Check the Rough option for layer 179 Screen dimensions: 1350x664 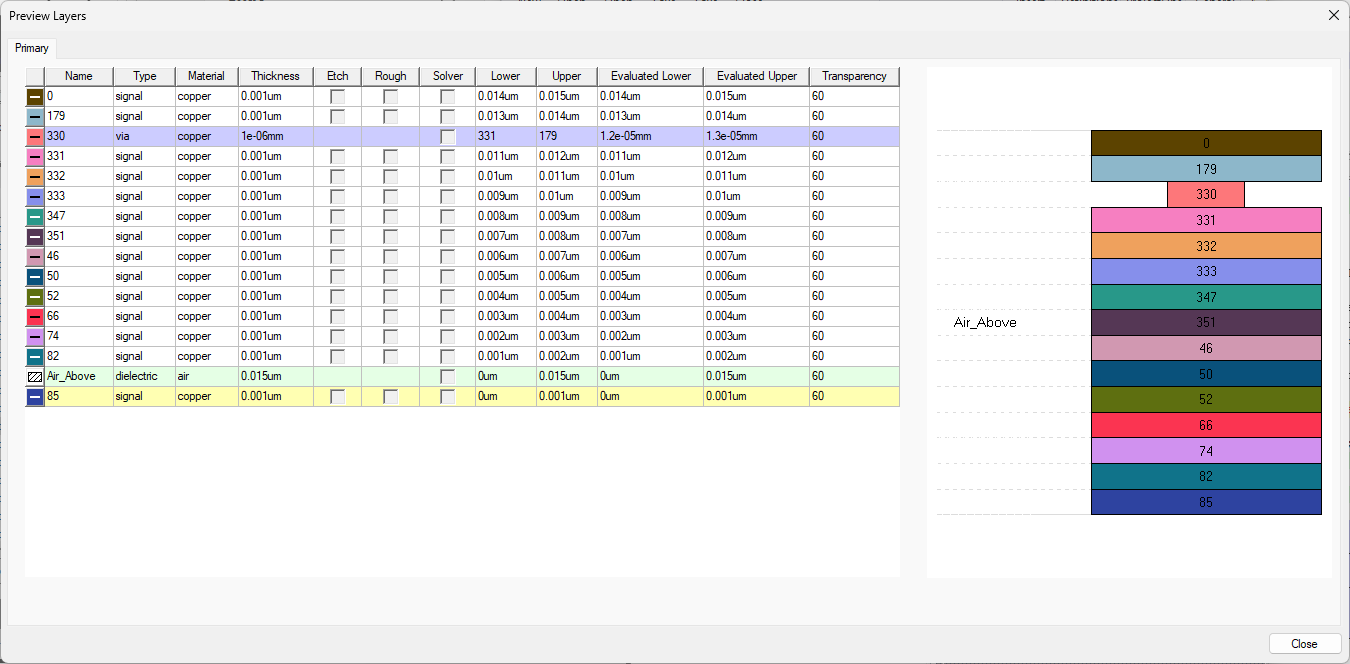(389, 116)
